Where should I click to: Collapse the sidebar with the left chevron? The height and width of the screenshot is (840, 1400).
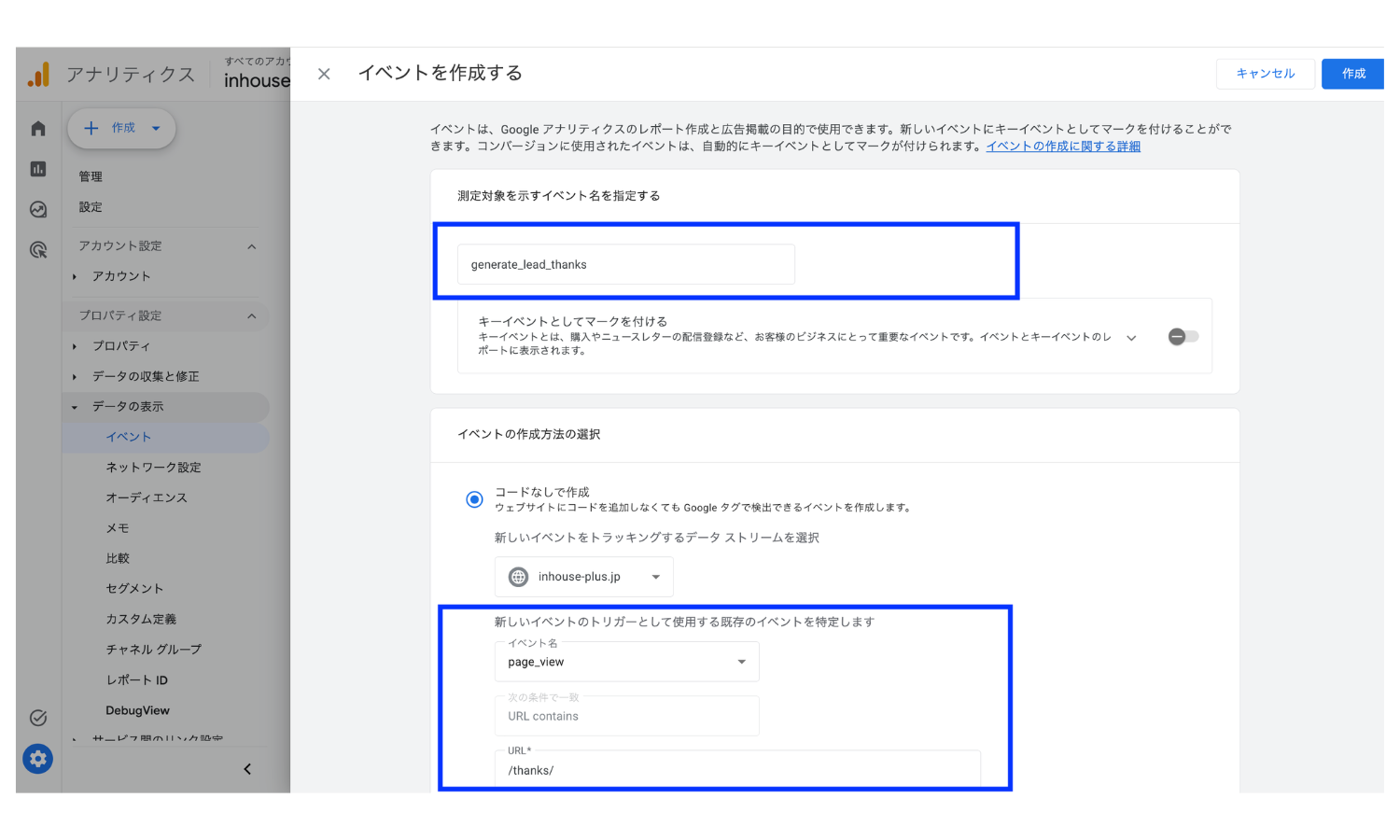tap(247, 769)
